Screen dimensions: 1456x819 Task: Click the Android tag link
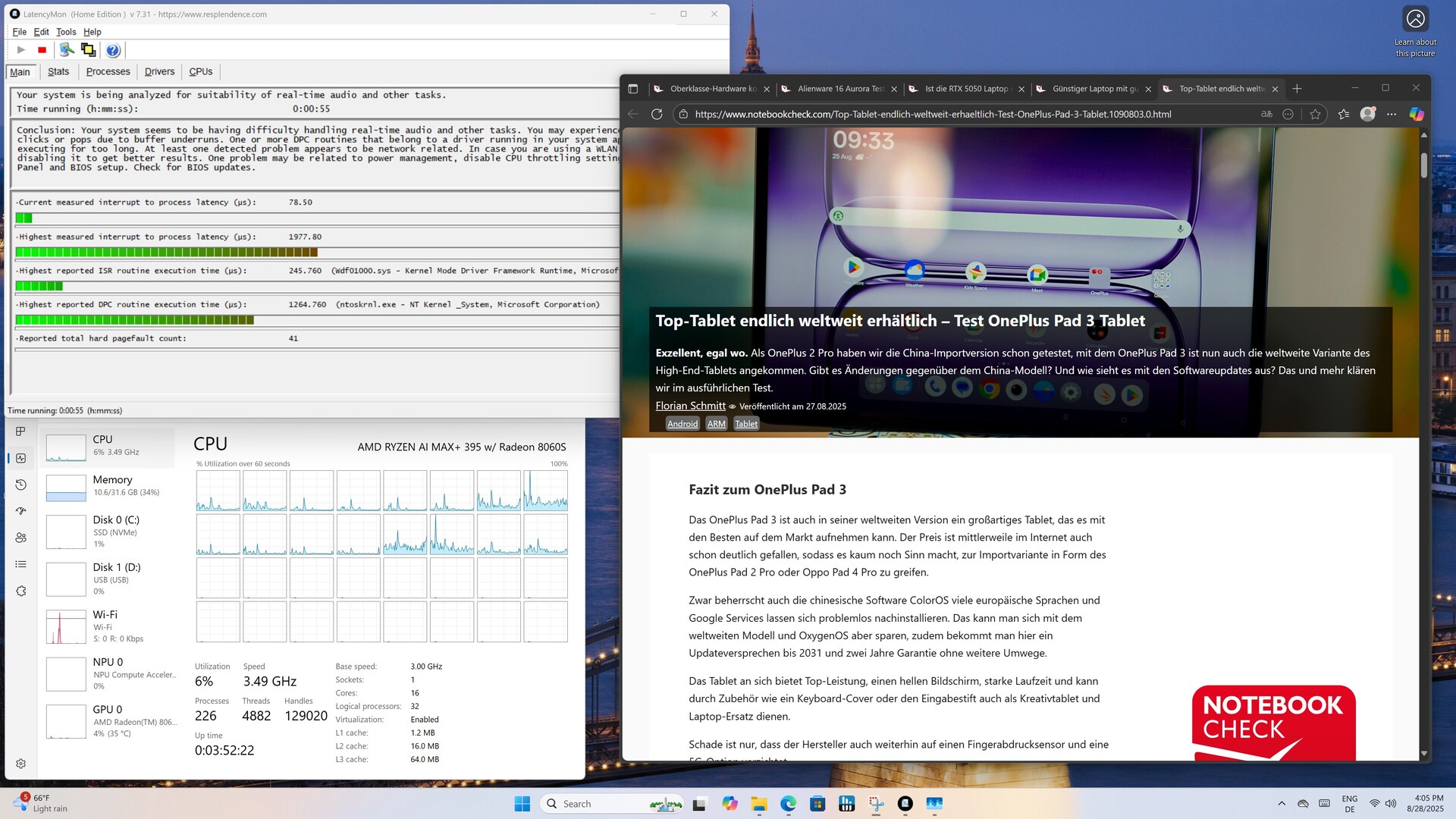click(x=682, y=424)
